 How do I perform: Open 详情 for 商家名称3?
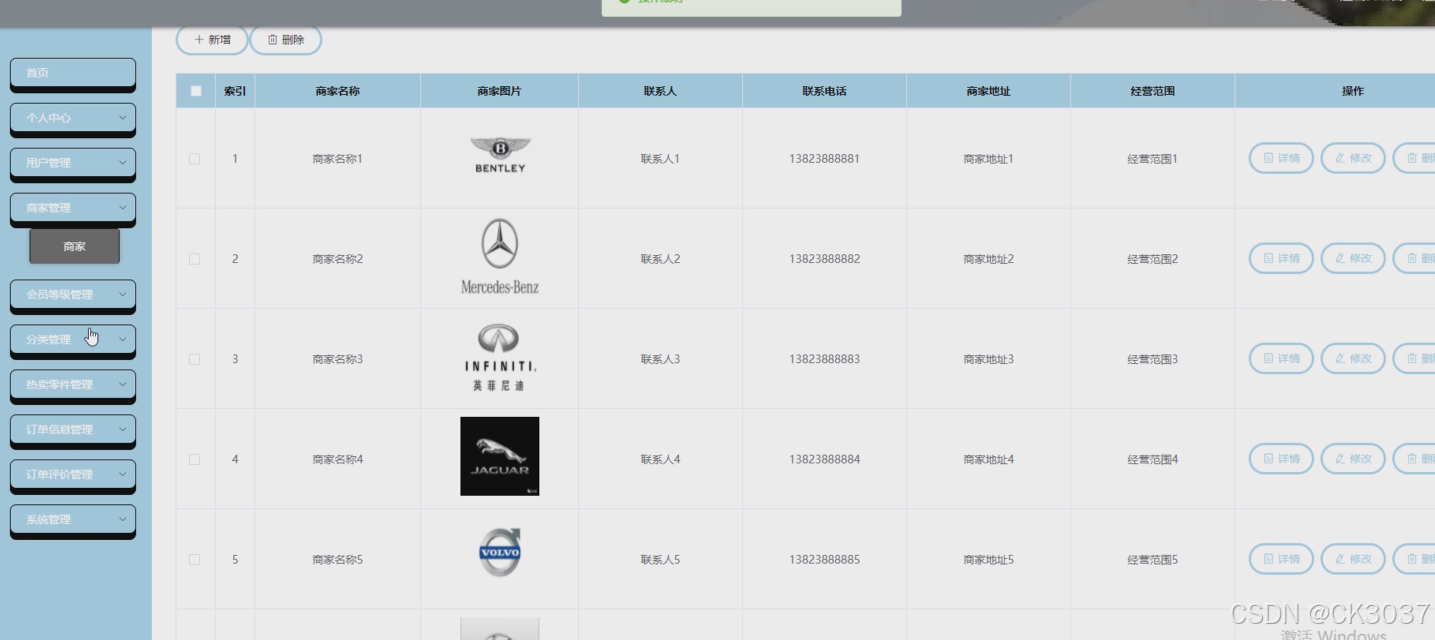pos(1281,358)
